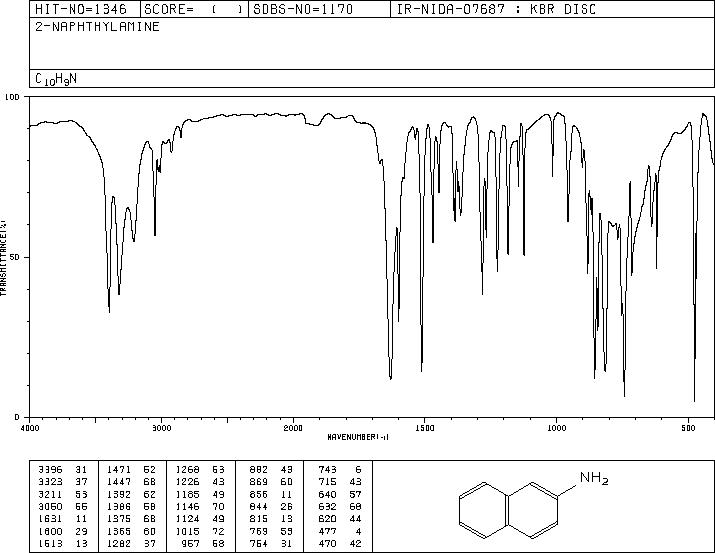This screenshot has height=553, width=715.
Task: Click the 967 wavenumber in peak table
Action: click(191, 543)
